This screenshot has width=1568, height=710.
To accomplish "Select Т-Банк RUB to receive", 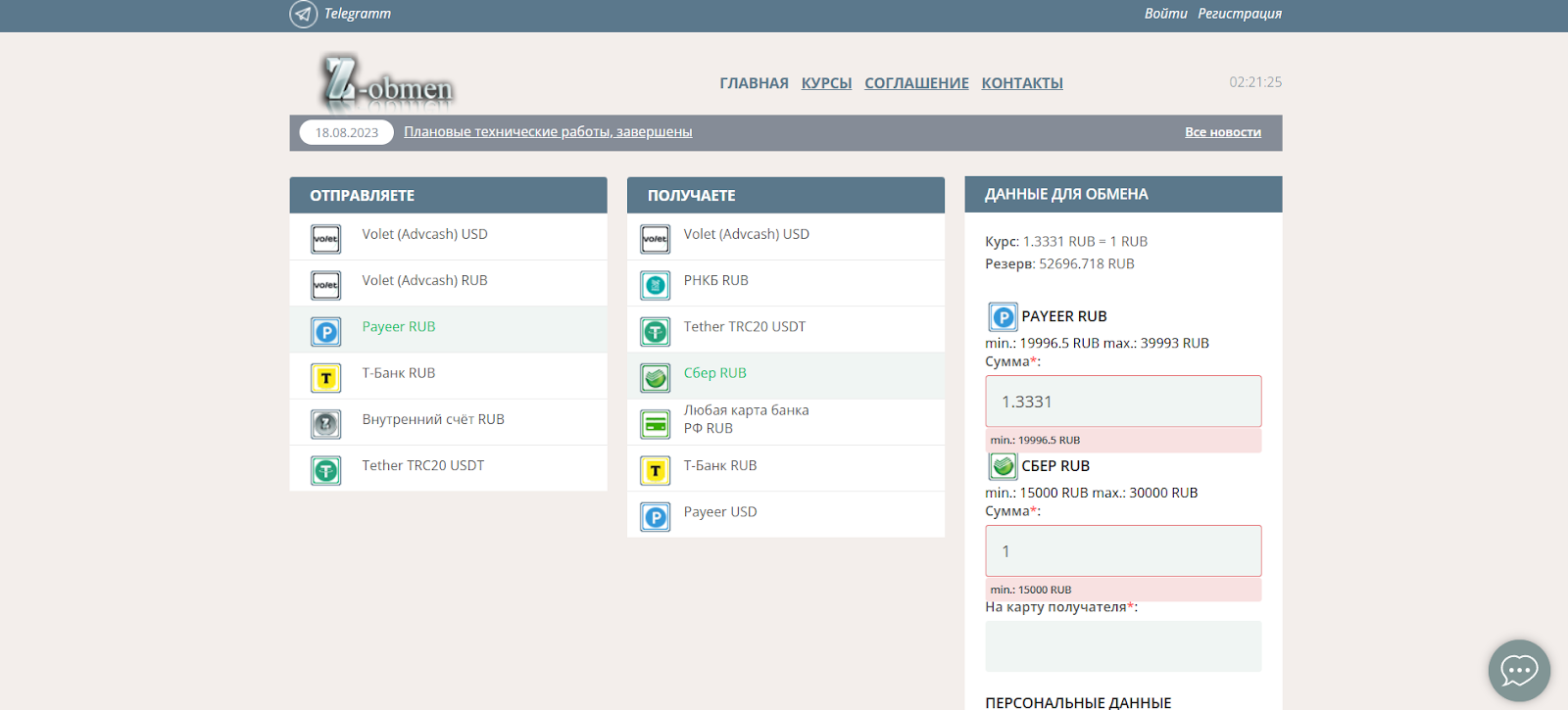I will [x=785, y=468].
